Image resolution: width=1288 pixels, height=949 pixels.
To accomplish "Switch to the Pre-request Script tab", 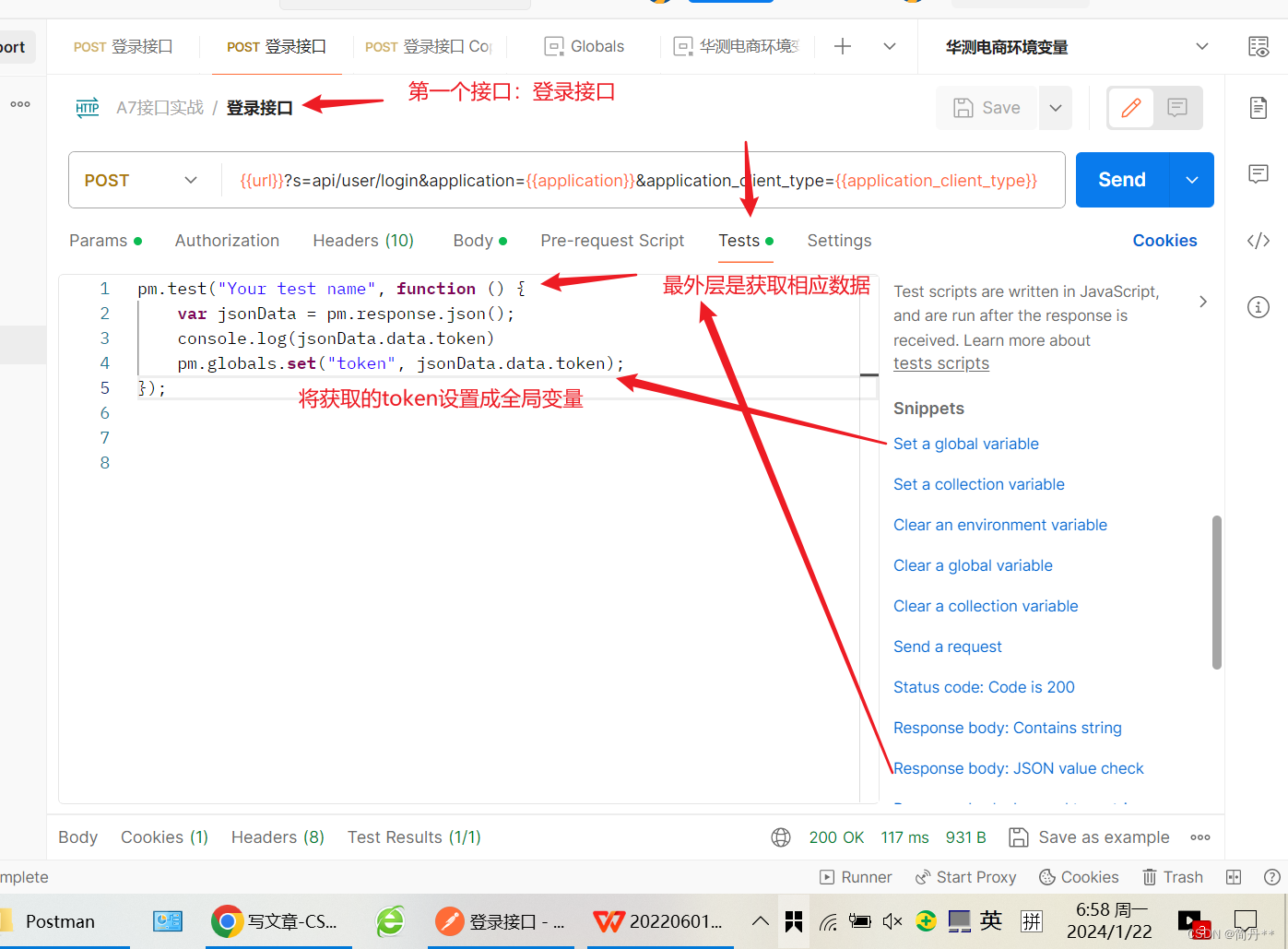I will 612,241.
